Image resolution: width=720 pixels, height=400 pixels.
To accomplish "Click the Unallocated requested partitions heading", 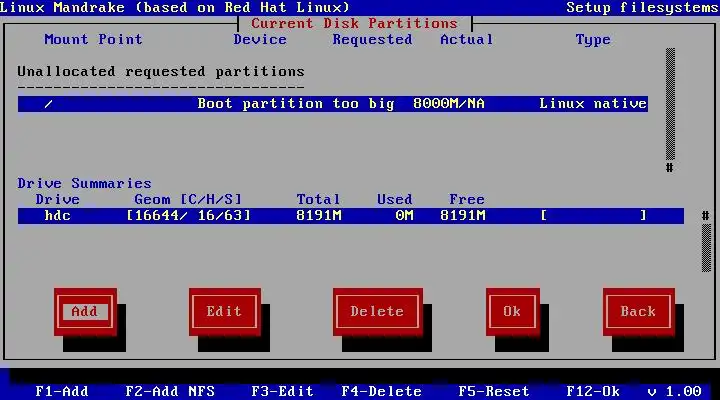I will tap(161, 72).
